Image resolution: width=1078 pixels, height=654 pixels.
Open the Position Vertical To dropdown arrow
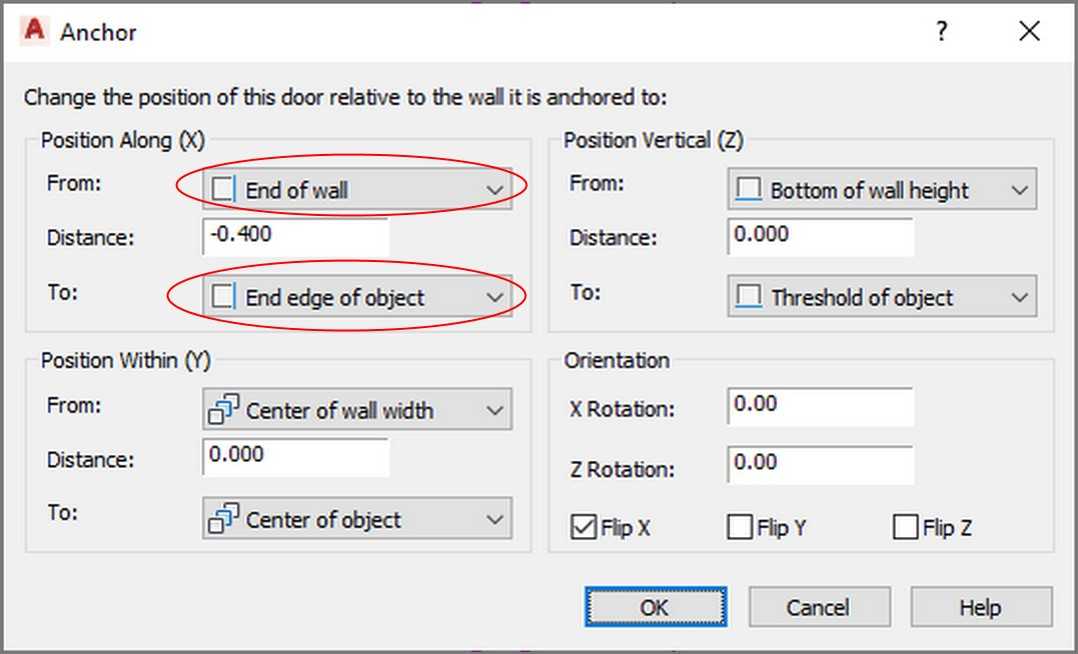1019,297
